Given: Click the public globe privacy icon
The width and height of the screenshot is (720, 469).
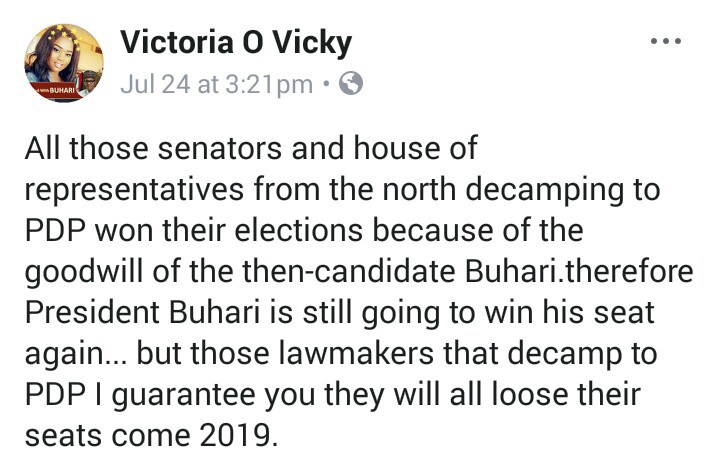Looking at the screenshot, I should [x=350, y=84].
